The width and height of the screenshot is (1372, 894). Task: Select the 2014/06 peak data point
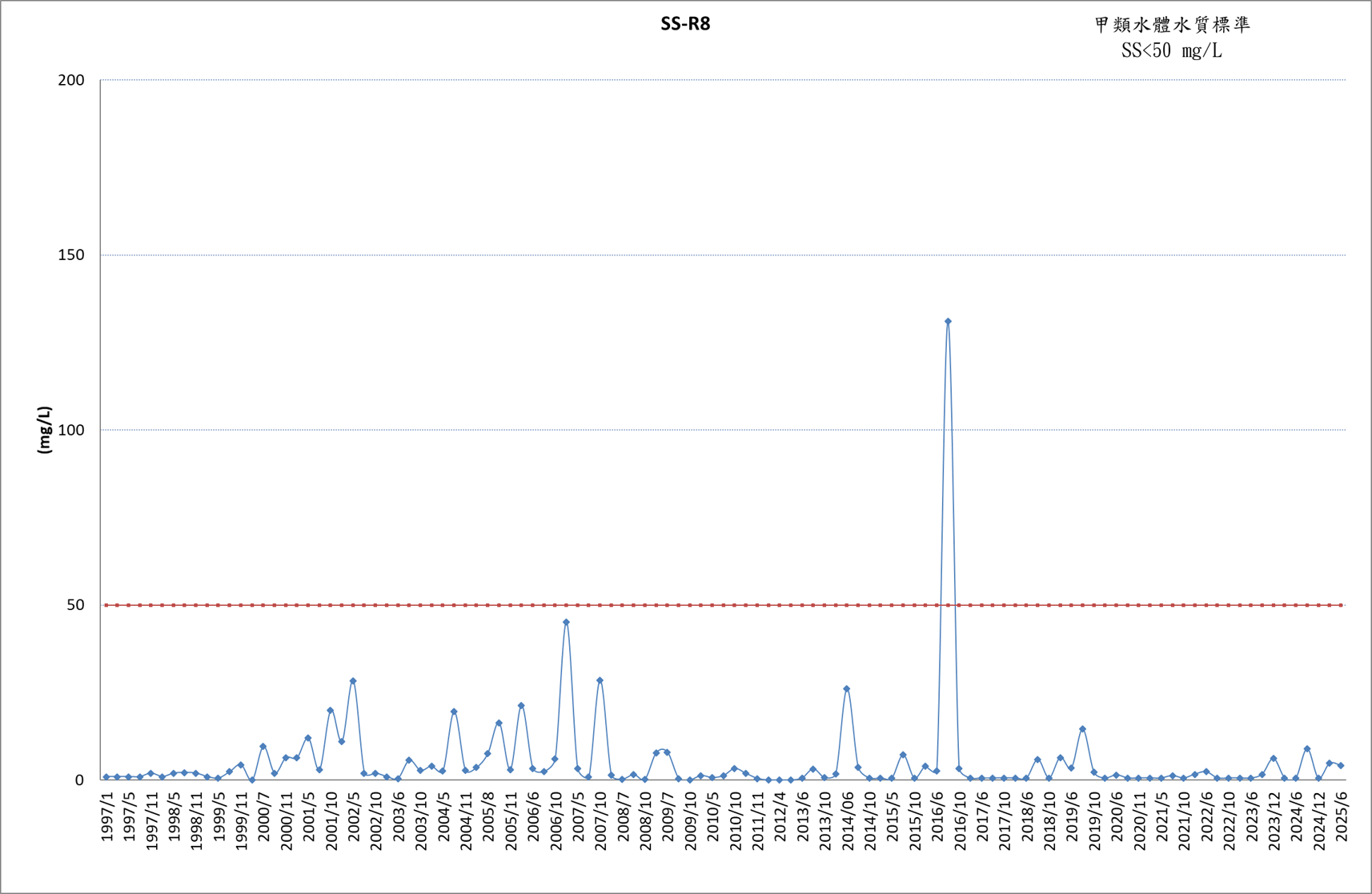click(x=847, y=688)
